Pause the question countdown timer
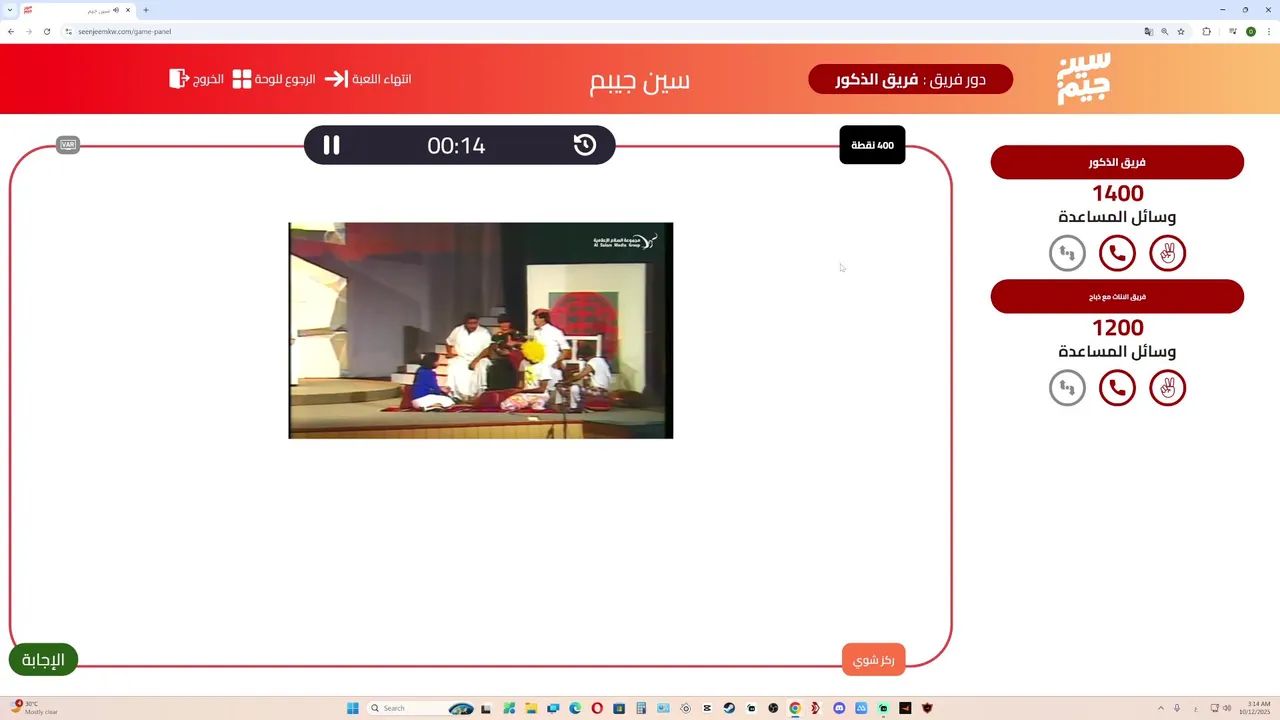 [331, 145]
